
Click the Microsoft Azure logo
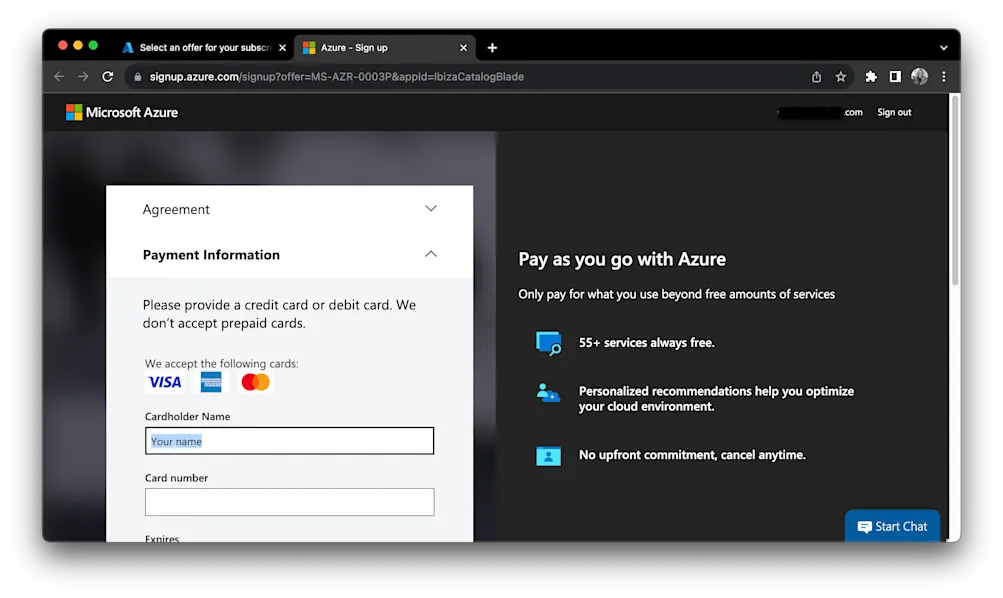click(121, 112)
